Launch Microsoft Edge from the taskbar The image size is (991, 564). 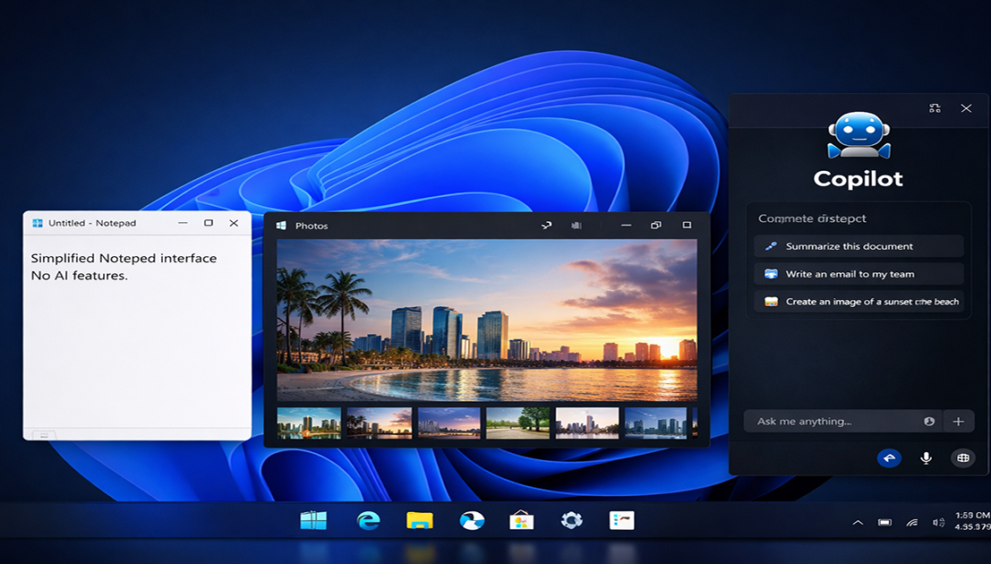pyautogui.click(x=368, y=520)
